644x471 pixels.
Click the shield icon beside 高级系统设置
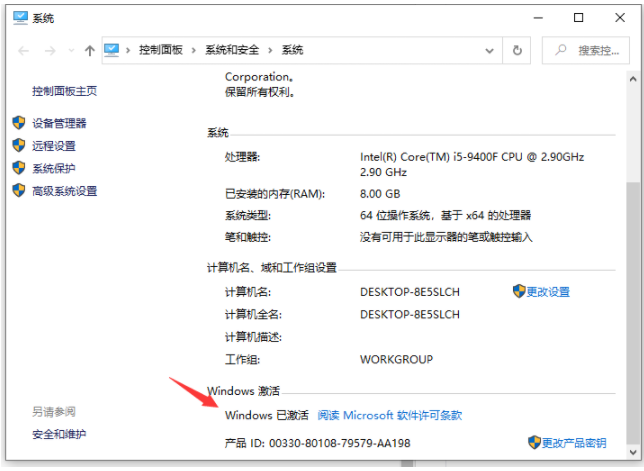click(19, 191)
